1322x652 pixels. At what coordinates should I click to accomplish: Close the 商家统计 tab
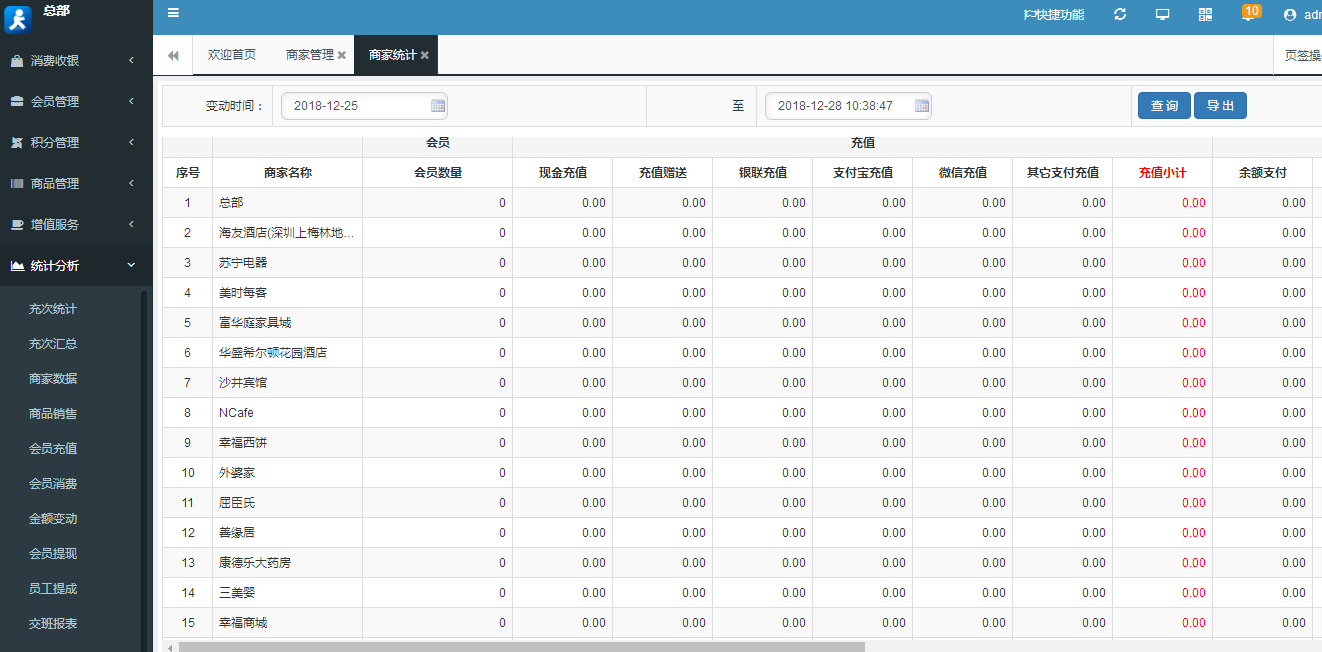[425, 56]
